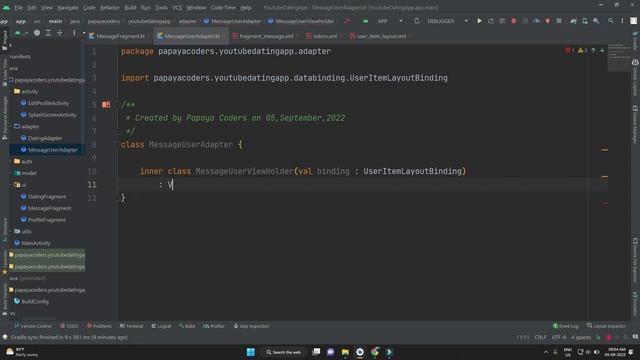Open App Inspection tool window
Viewport: 640px width, 360px height.
251,326
